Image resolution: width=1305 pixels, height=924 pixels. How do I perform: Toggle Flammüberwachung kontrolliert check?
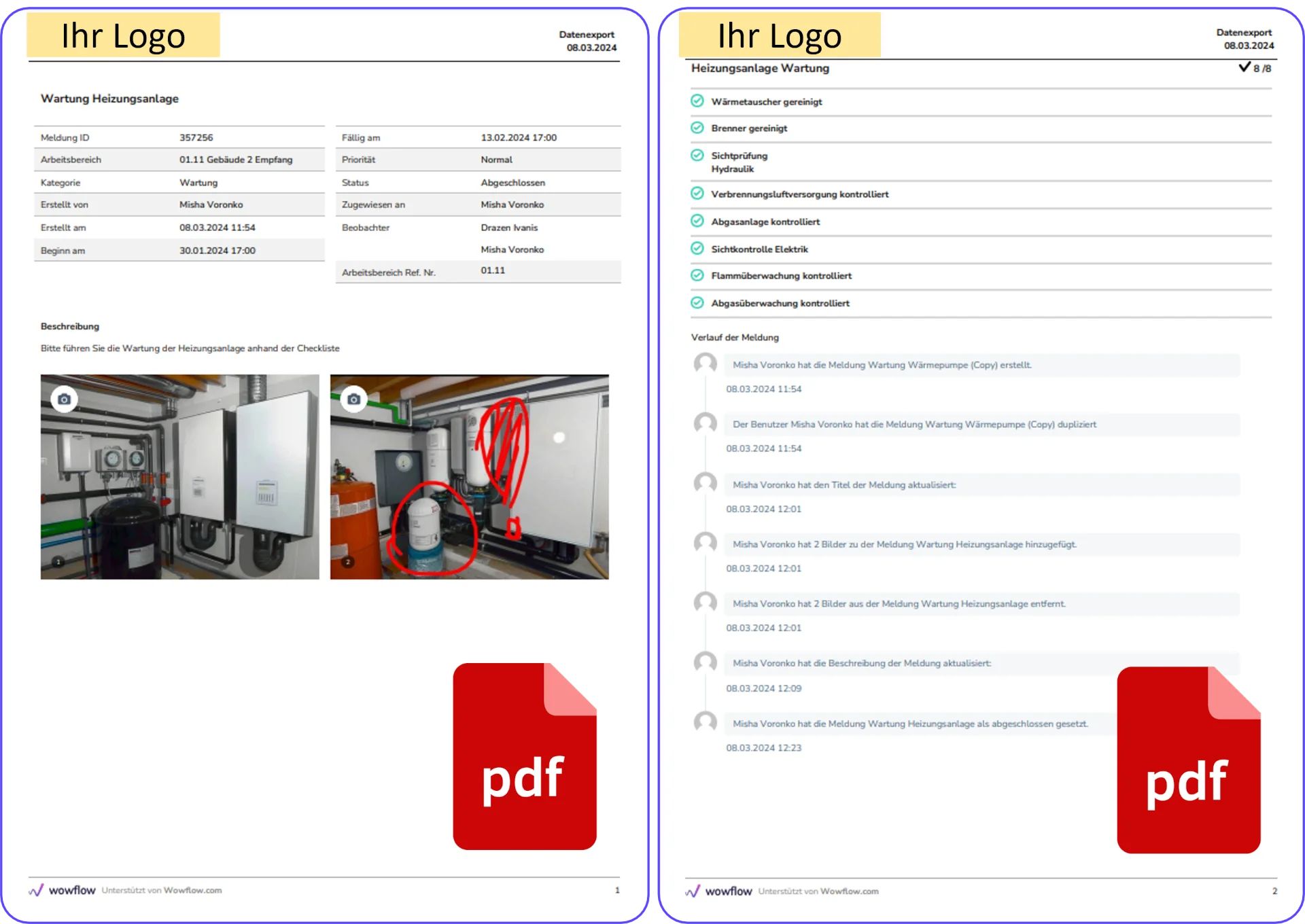pyautogui.click(x=697, y=275)
